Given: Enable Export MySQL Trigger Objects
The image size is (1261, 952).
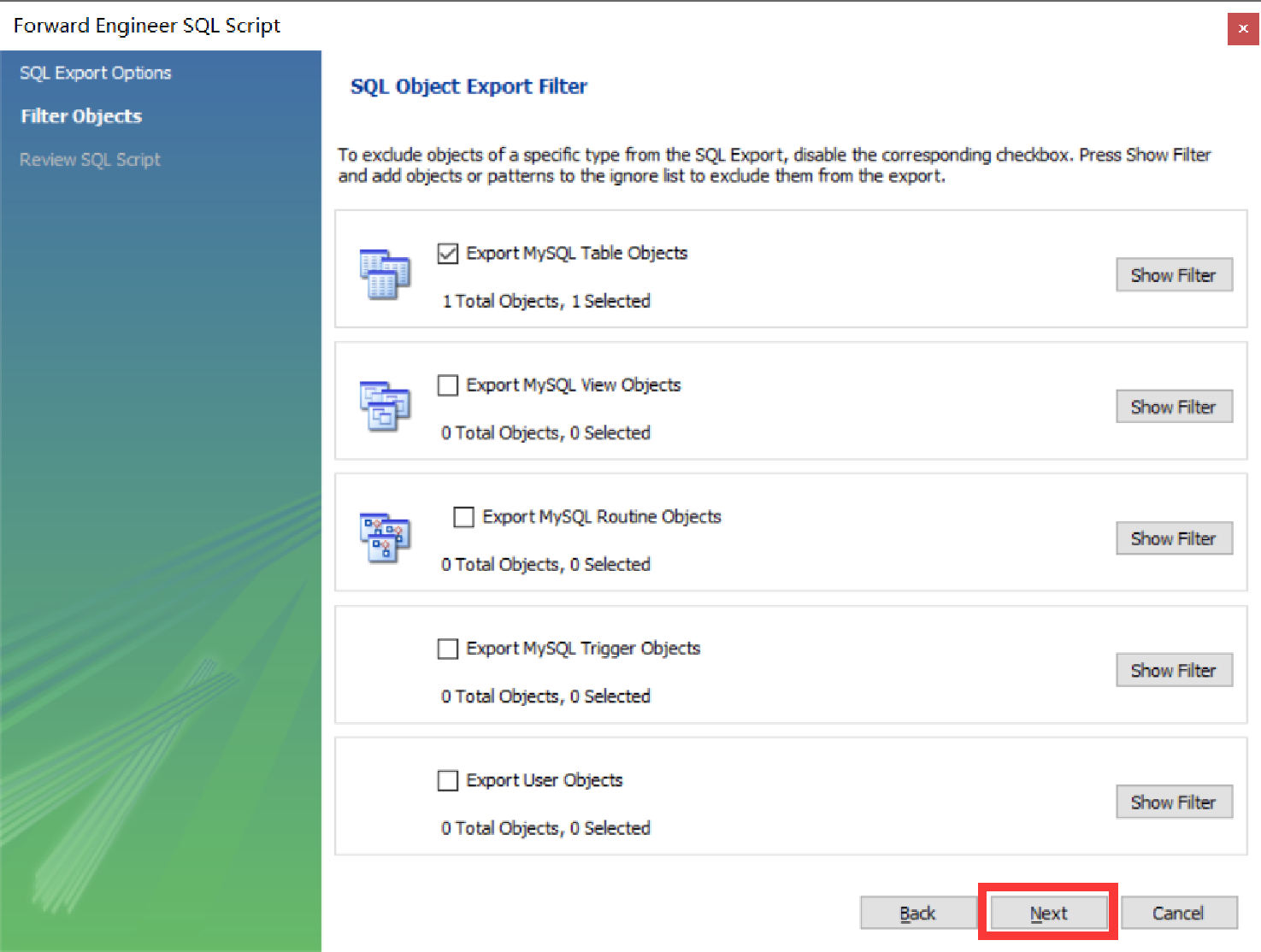Looking at the screenshot, I should [448, 649].
